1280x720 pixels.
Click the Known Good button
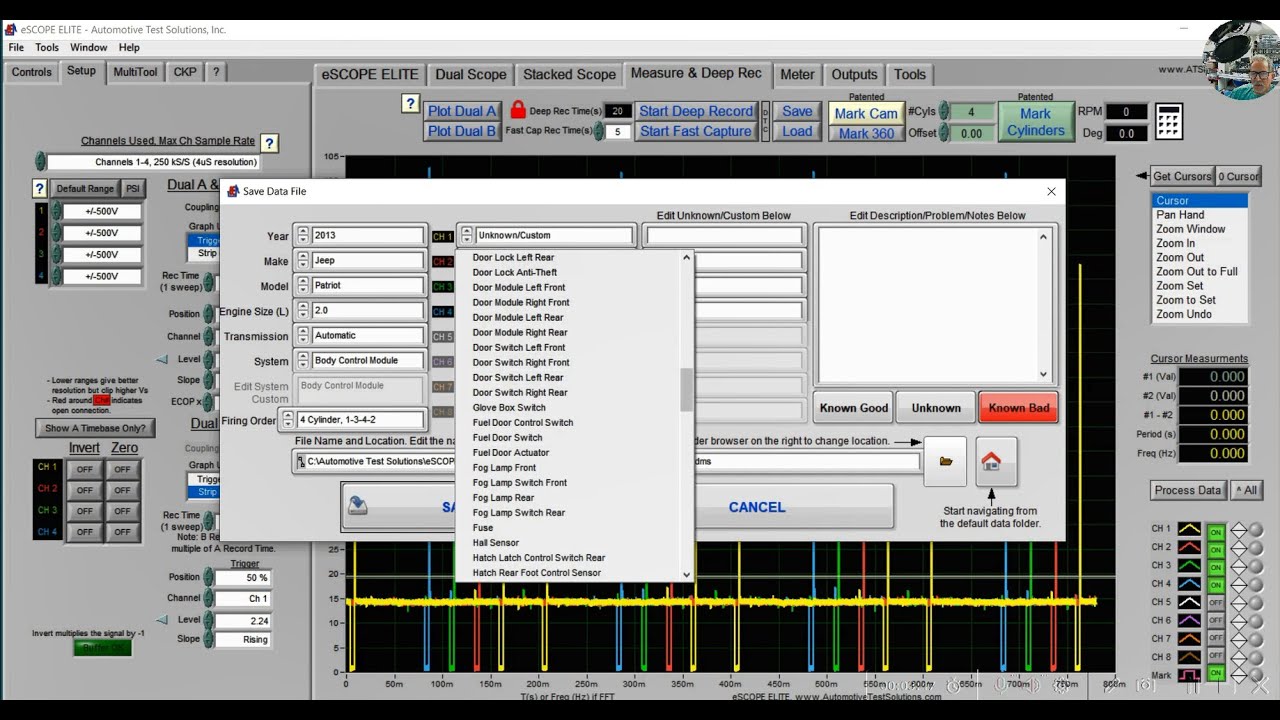coord(854,408)
